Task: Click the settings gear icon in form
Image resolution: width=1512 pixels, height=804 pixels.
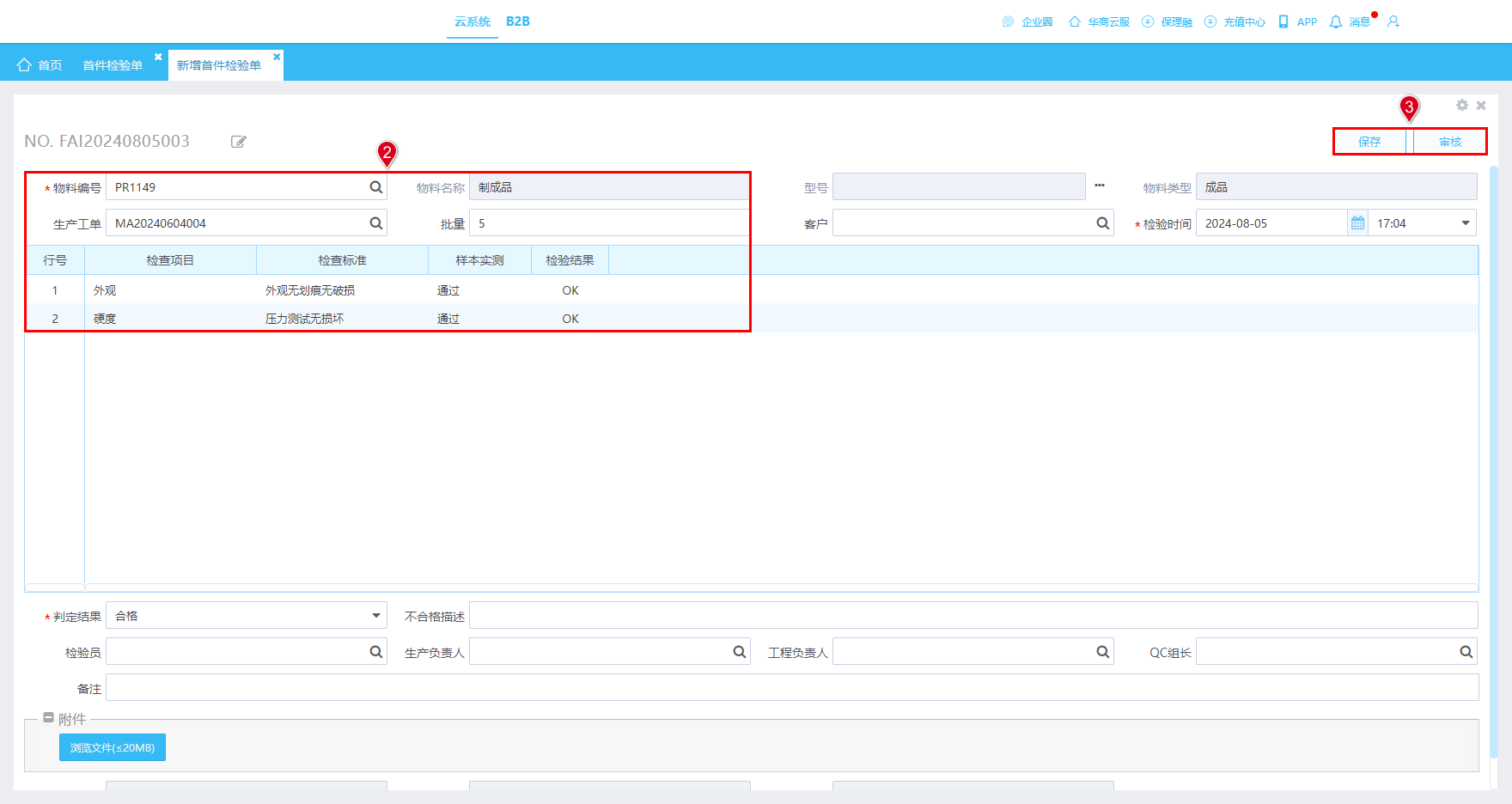Action: point(1462,105)
